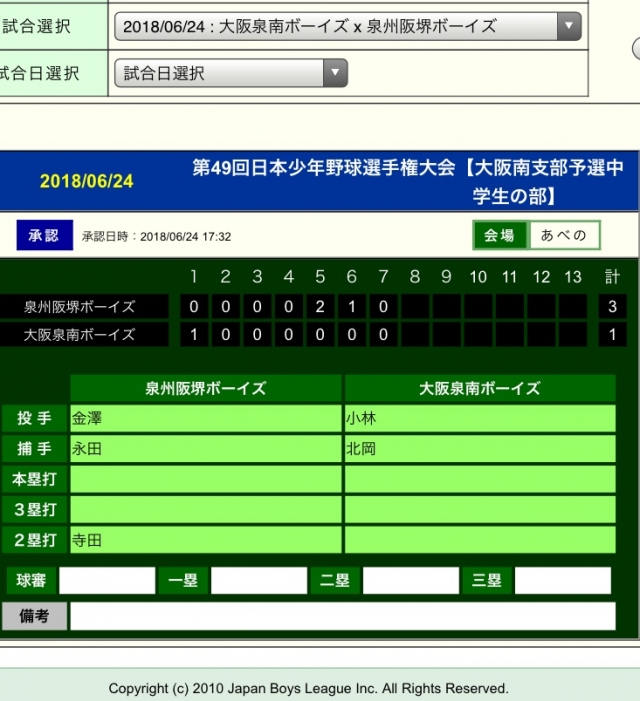Open the 試合選択 match dropdown
The height and width of the screenshot is (701, 640).
pyautogui.click(x=347, y=27)
